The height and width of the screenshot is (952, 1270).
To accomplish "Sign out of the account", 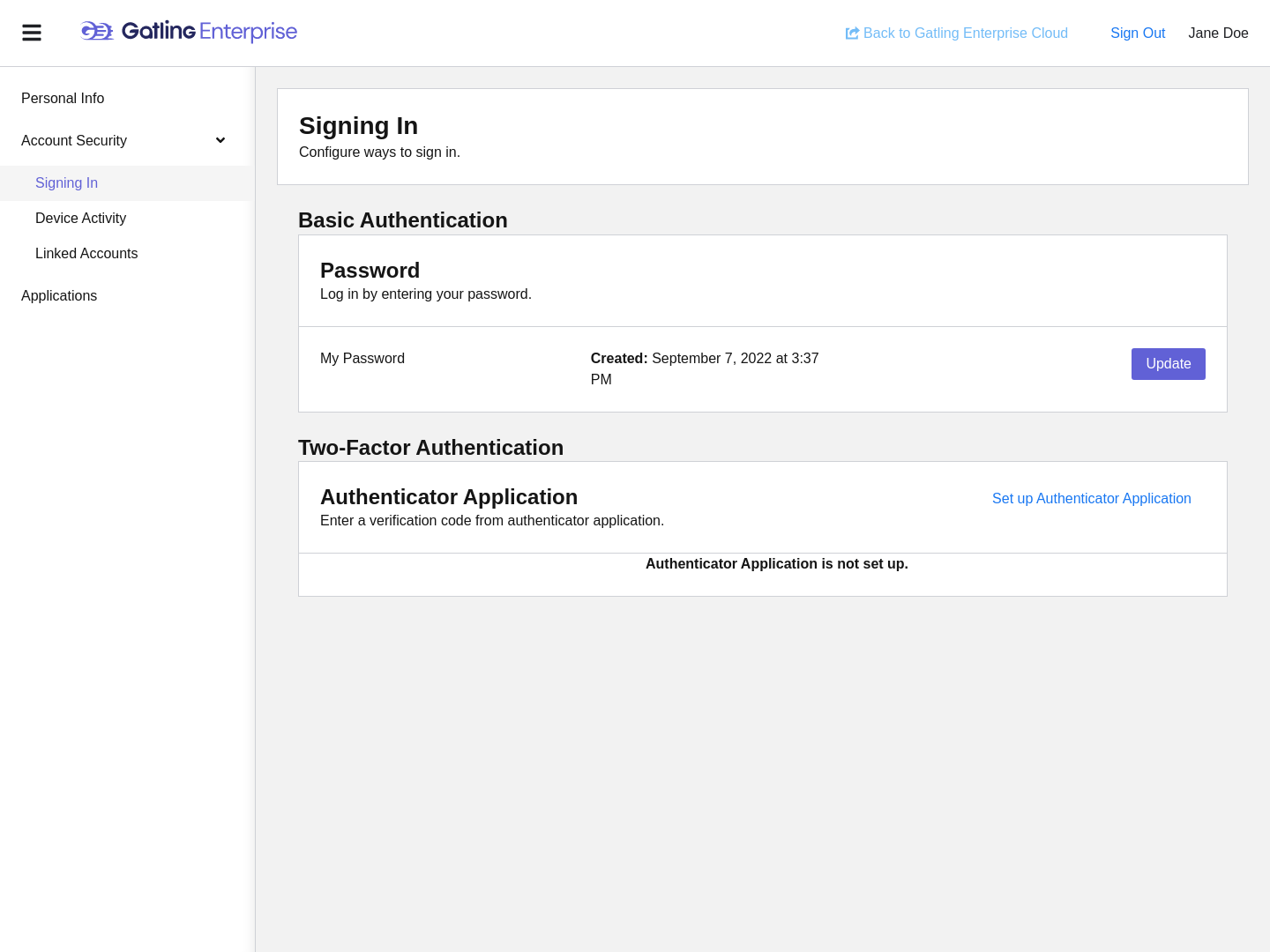I will click(x=1137, y=33).
